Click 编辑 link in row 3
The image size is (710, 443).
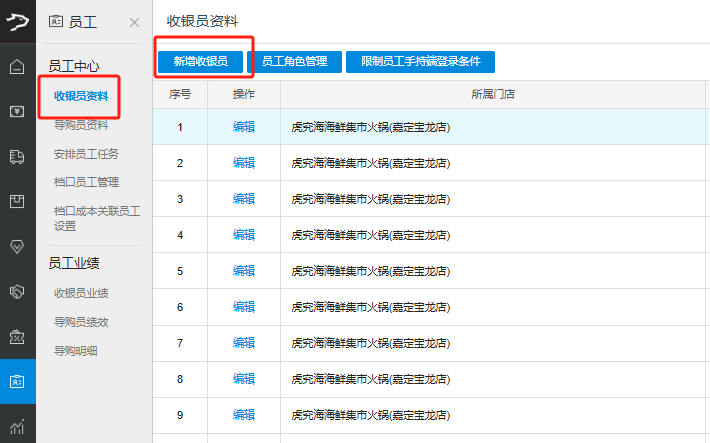click(x=244, y=199)
